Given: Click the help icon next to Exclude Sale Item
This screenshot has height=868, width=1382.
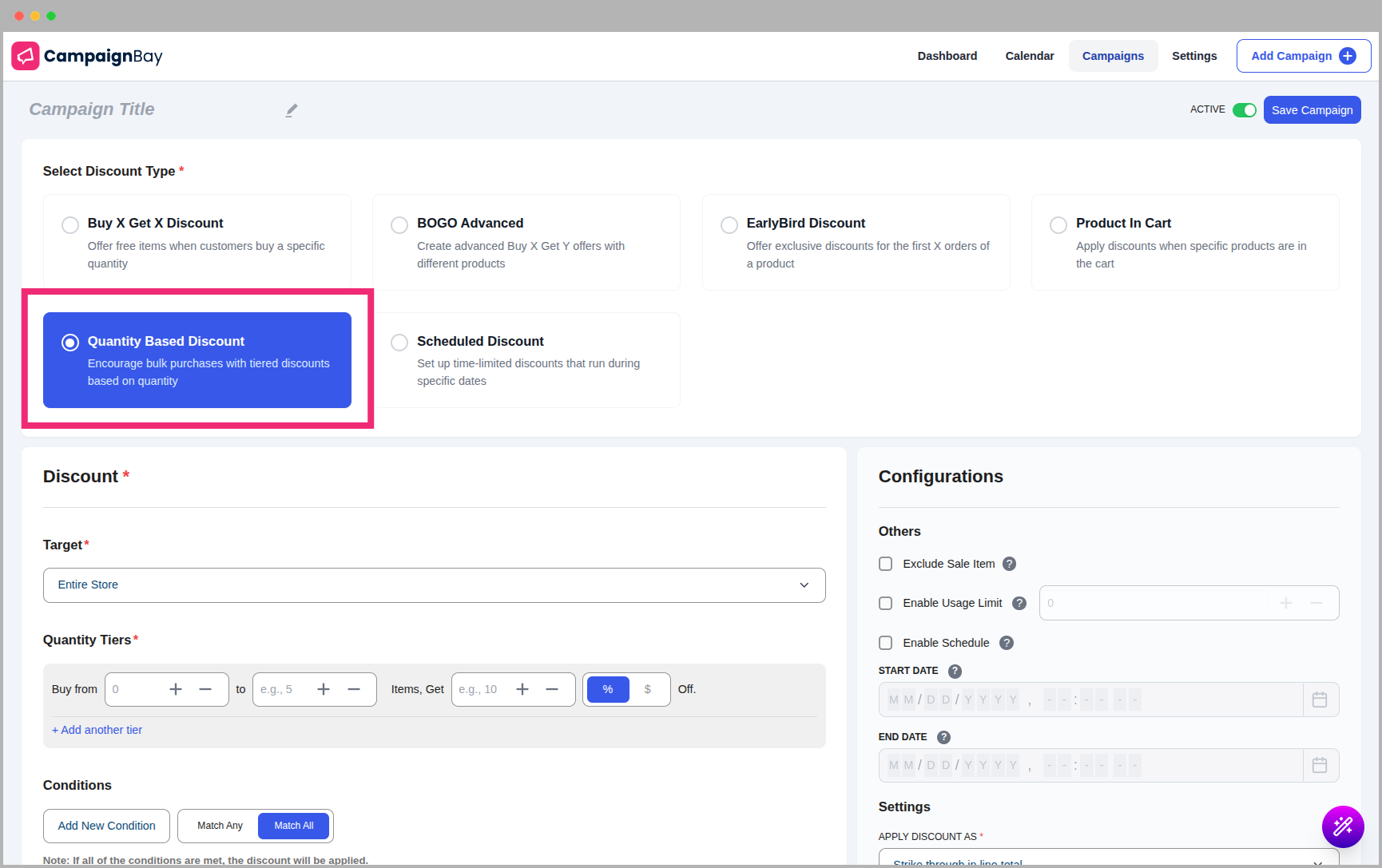Looking at the screenshot, I should [1009, 564].
